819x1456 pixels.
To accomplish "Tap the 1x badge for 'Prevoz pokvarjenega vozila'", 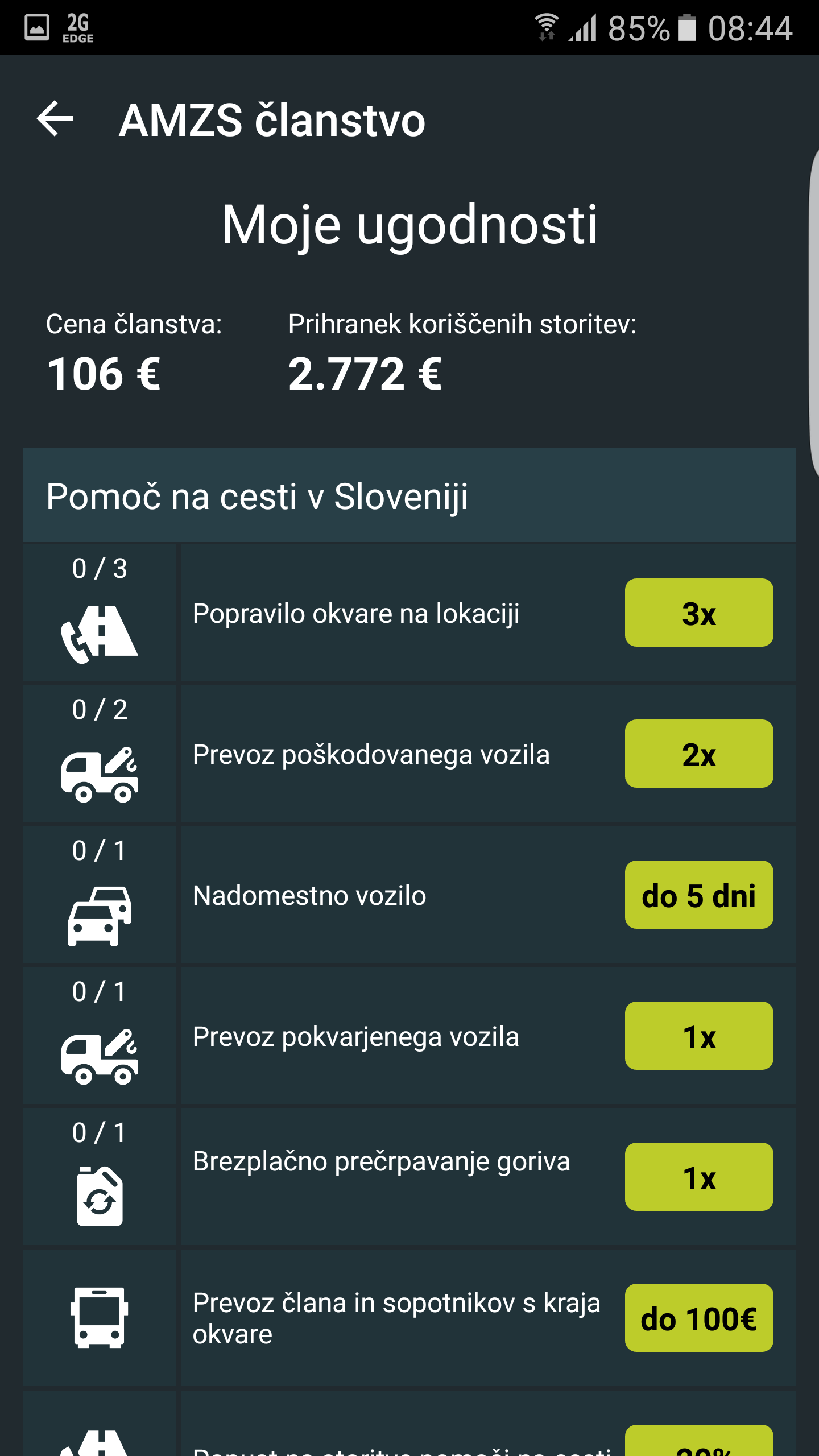I will pos(698,1036).
